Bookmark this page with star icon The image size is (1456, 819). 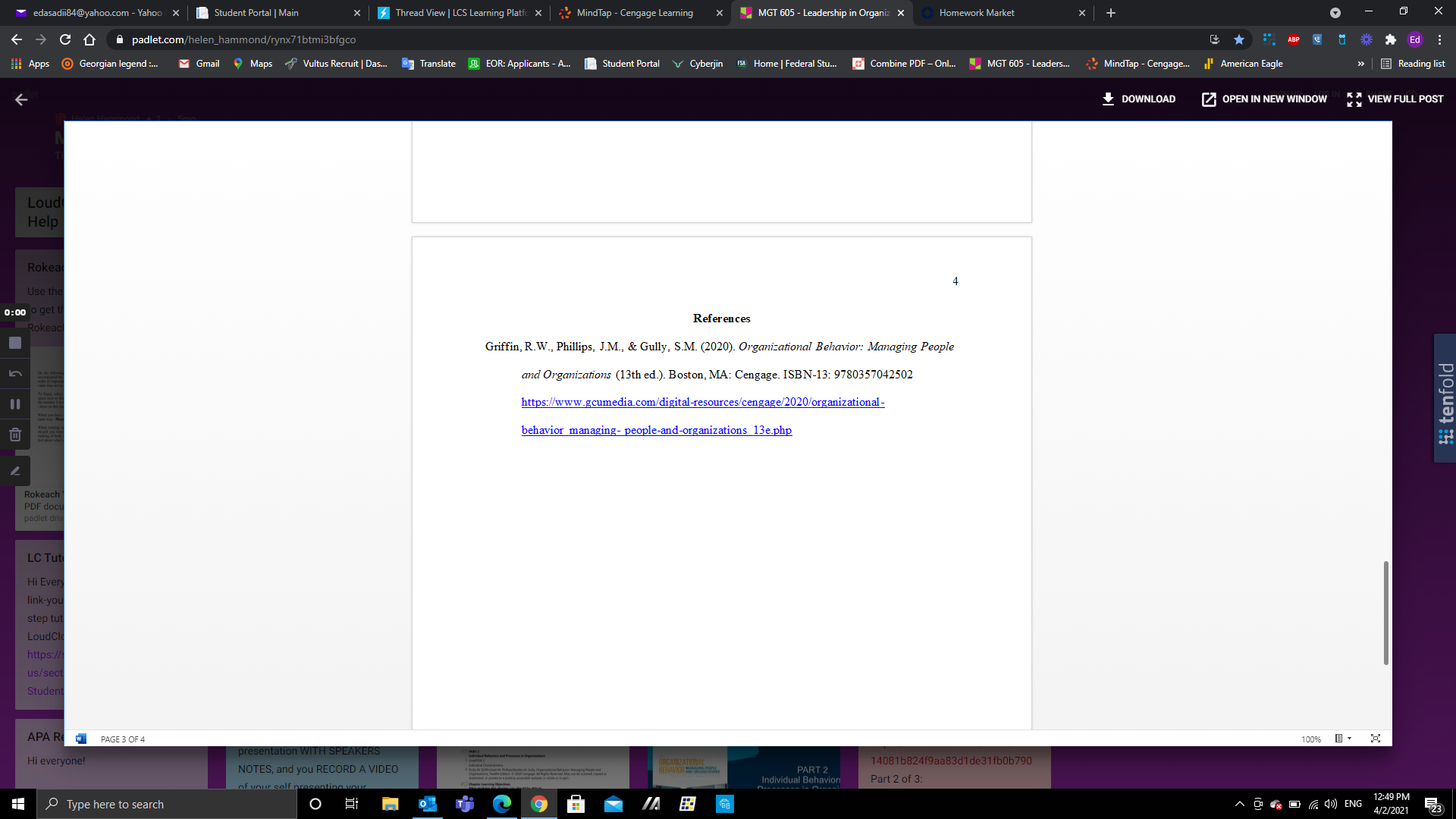pos(1239,39)
